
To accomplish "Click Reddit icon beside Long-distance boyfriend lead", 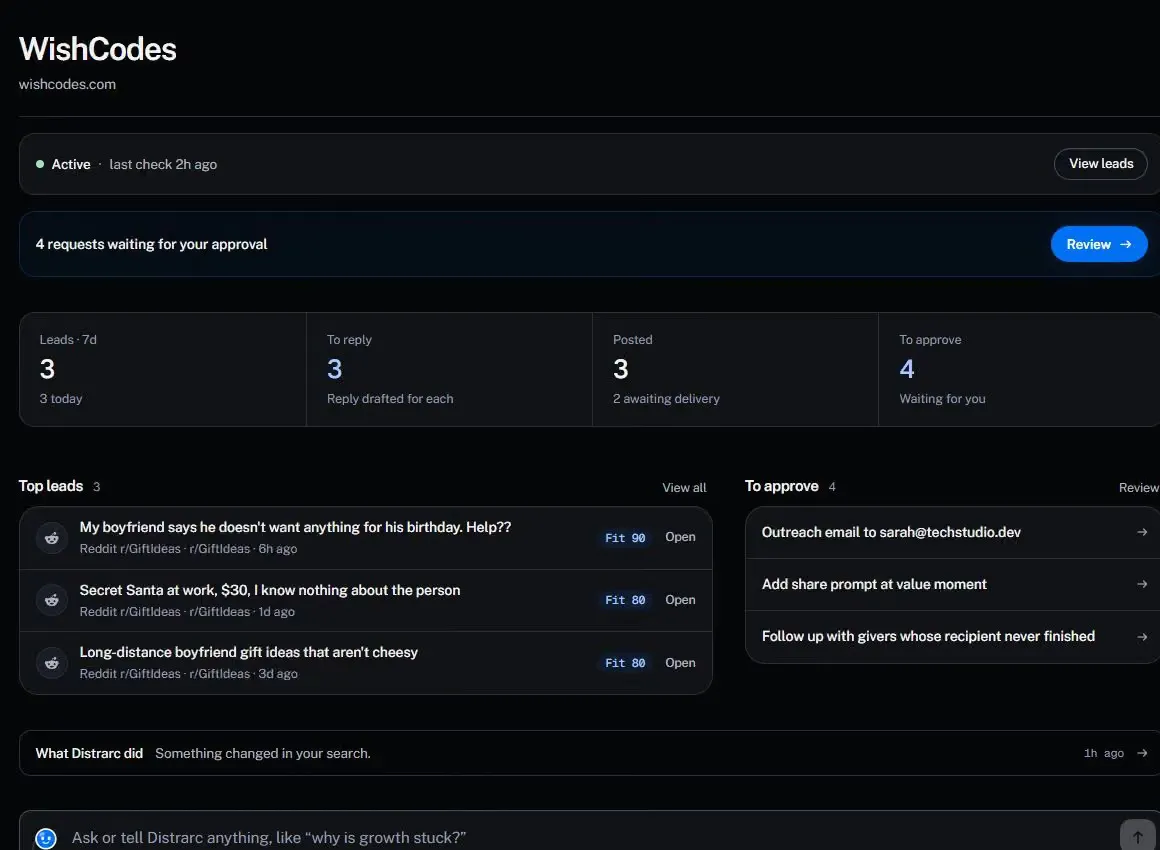I will point(52,663).
